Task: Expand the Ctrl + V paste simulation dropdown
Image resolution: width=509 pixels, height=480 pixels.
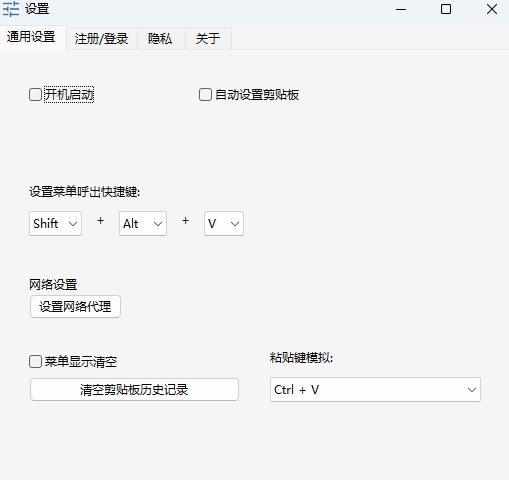Action: pos(375,389)
